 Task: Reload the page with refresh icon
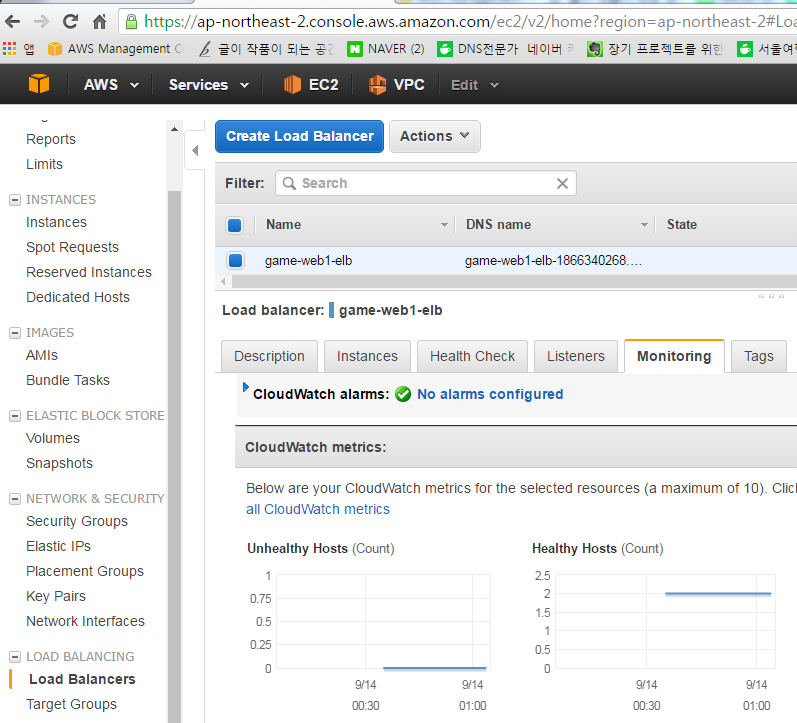(70, 21)
